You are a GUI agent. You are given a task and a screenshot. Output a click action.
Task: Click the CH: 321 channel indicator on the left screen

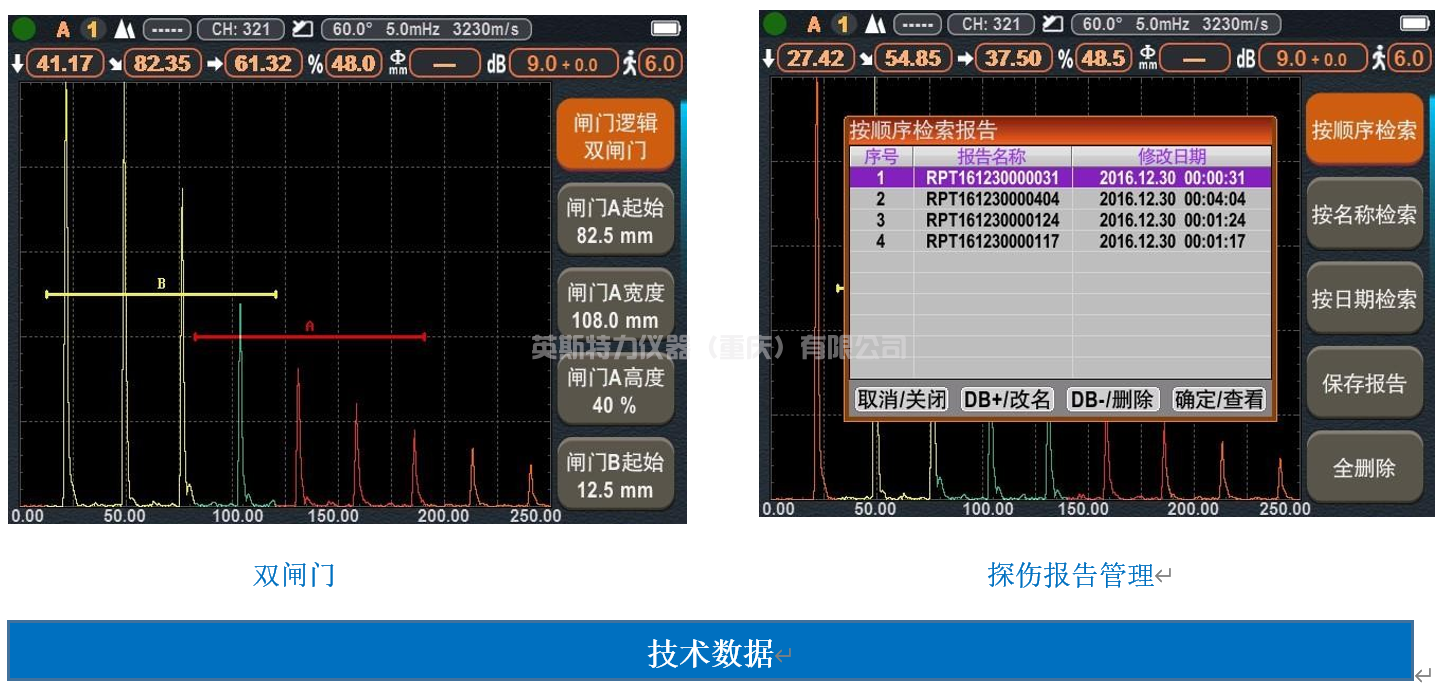pos(241,29)
